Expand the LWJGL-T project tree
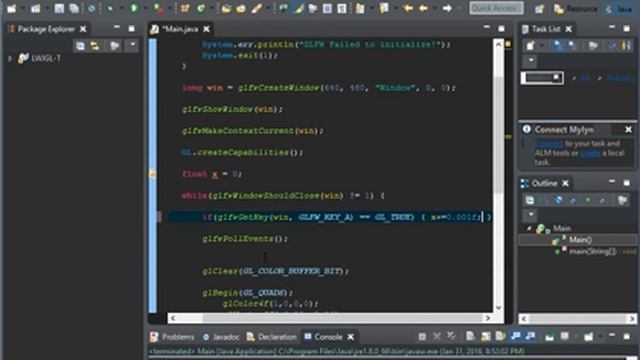 coord(10,58)
